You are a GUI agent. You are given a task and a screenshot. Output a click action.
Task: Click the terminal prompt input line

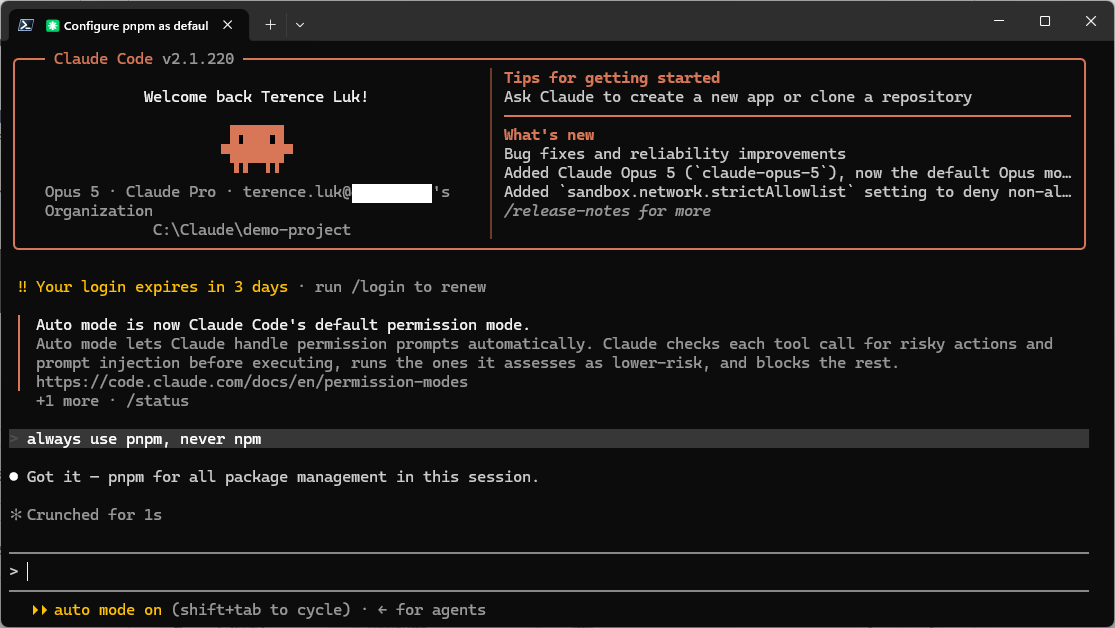click(549, 571)
